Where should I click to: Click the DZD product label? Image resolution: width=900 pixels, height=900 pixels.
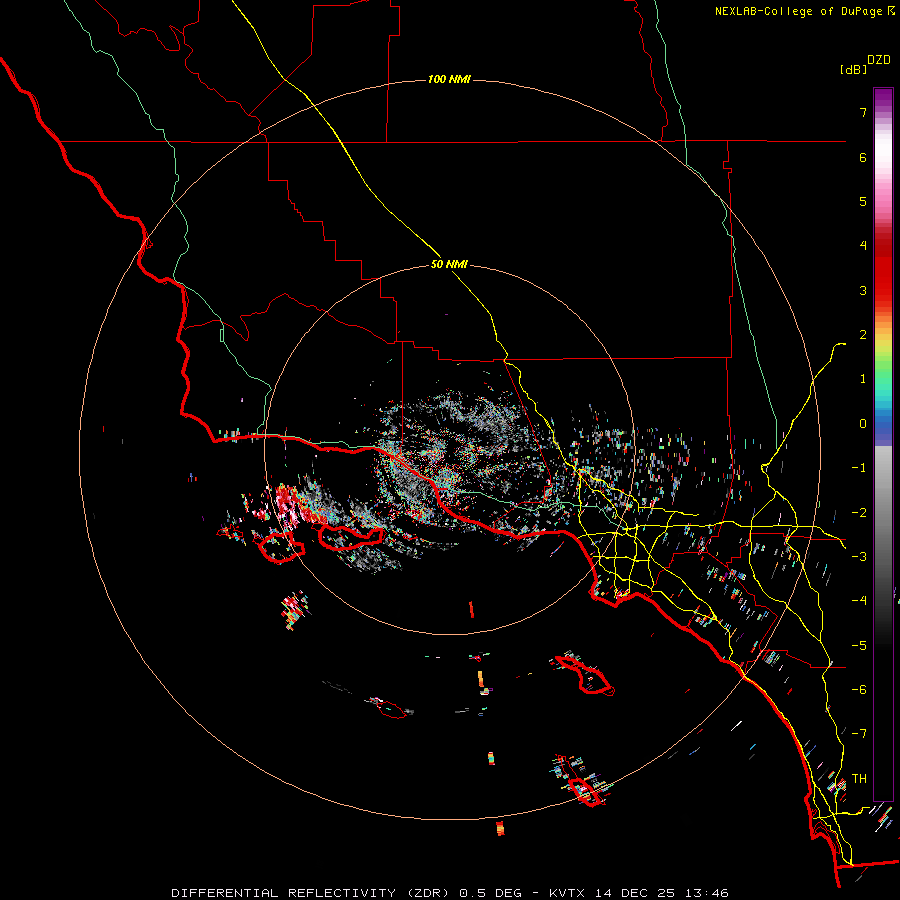click(x=879, y=60)
